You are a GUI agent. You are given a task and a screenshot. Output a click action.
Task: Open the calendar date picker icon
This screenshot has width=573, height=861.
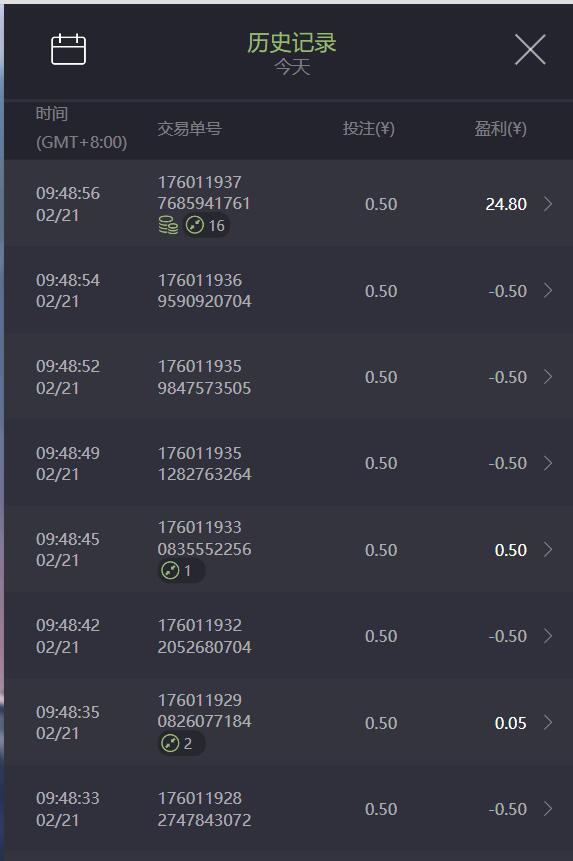(x=69, y=49)
